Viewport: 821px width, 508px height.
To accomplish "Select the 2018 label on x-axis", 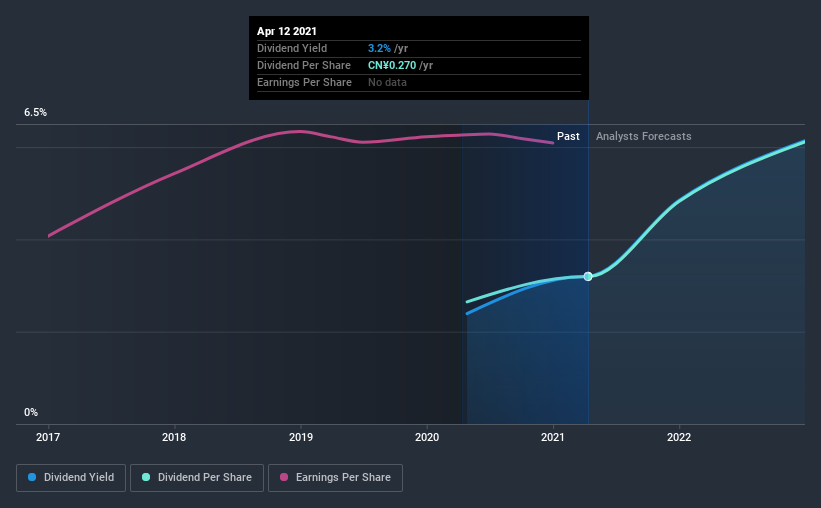I will point(174,437).
